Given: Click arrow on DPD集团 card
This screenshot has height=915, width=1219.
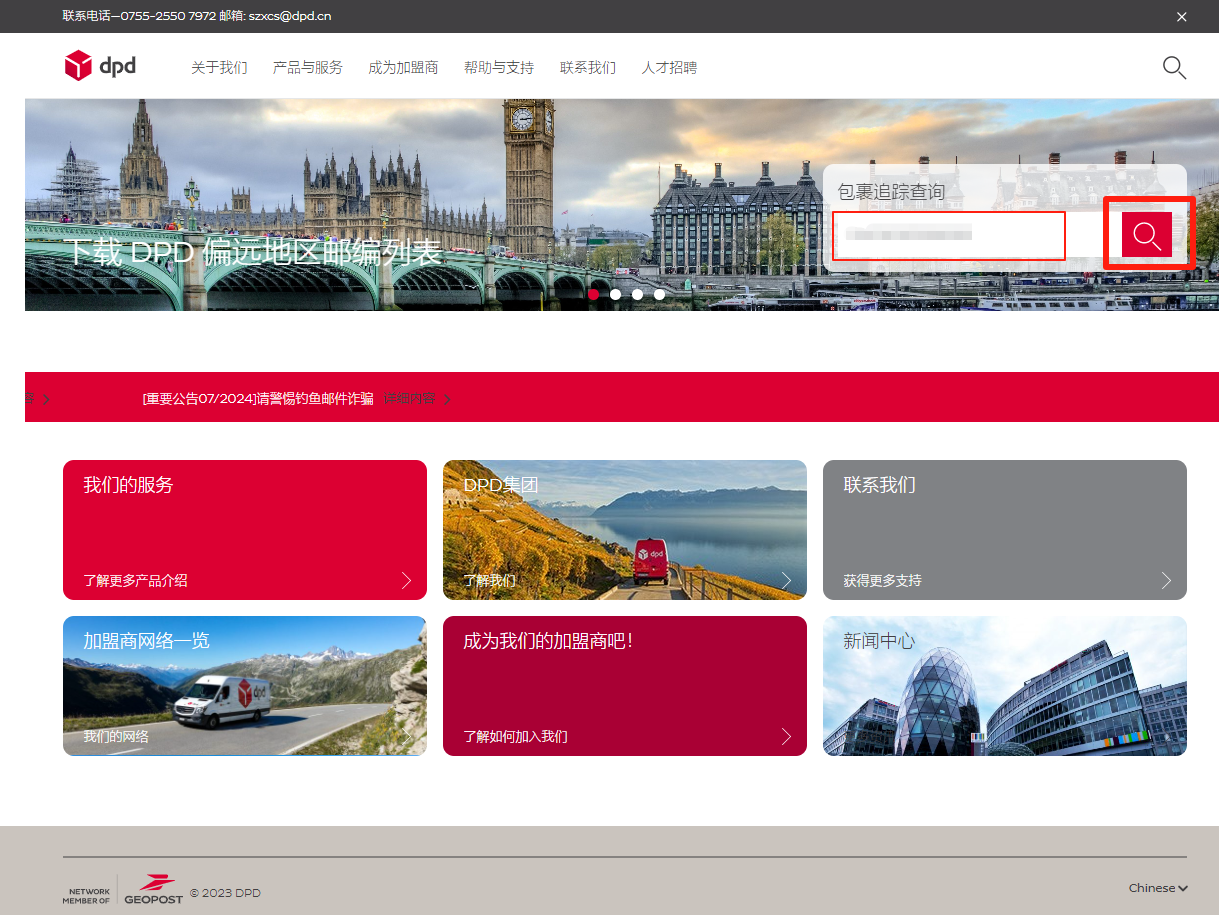Looking at the screenshot, I should tap(786, 580).
